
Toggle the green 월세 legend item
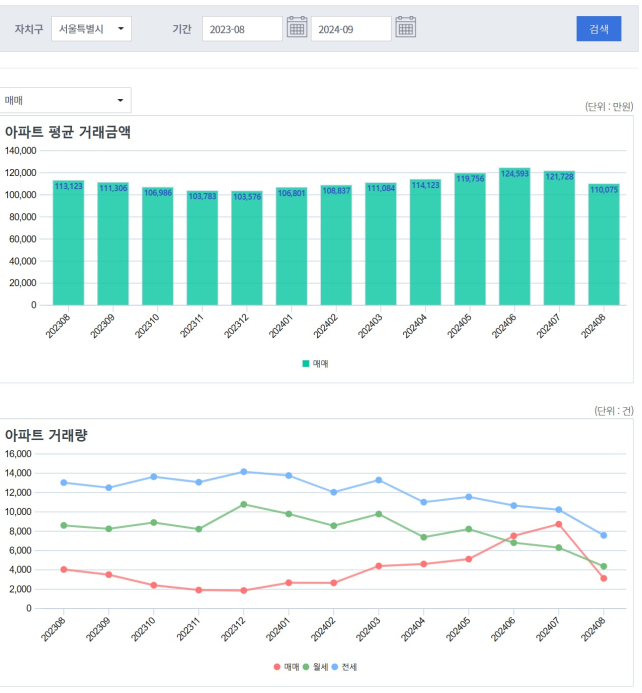[x=315, y=667]
